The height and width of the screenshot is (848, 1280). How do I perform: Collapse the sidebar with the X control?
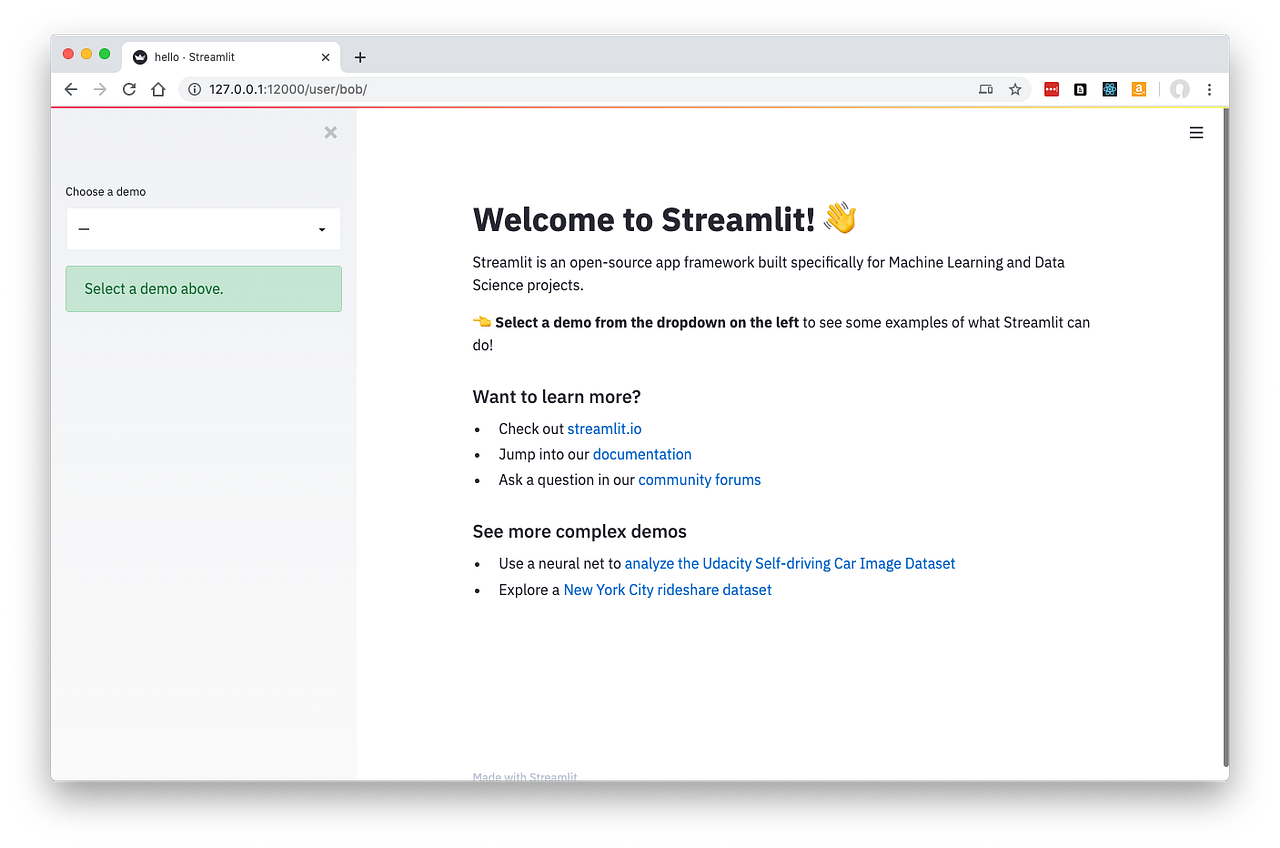pos(330,132)
